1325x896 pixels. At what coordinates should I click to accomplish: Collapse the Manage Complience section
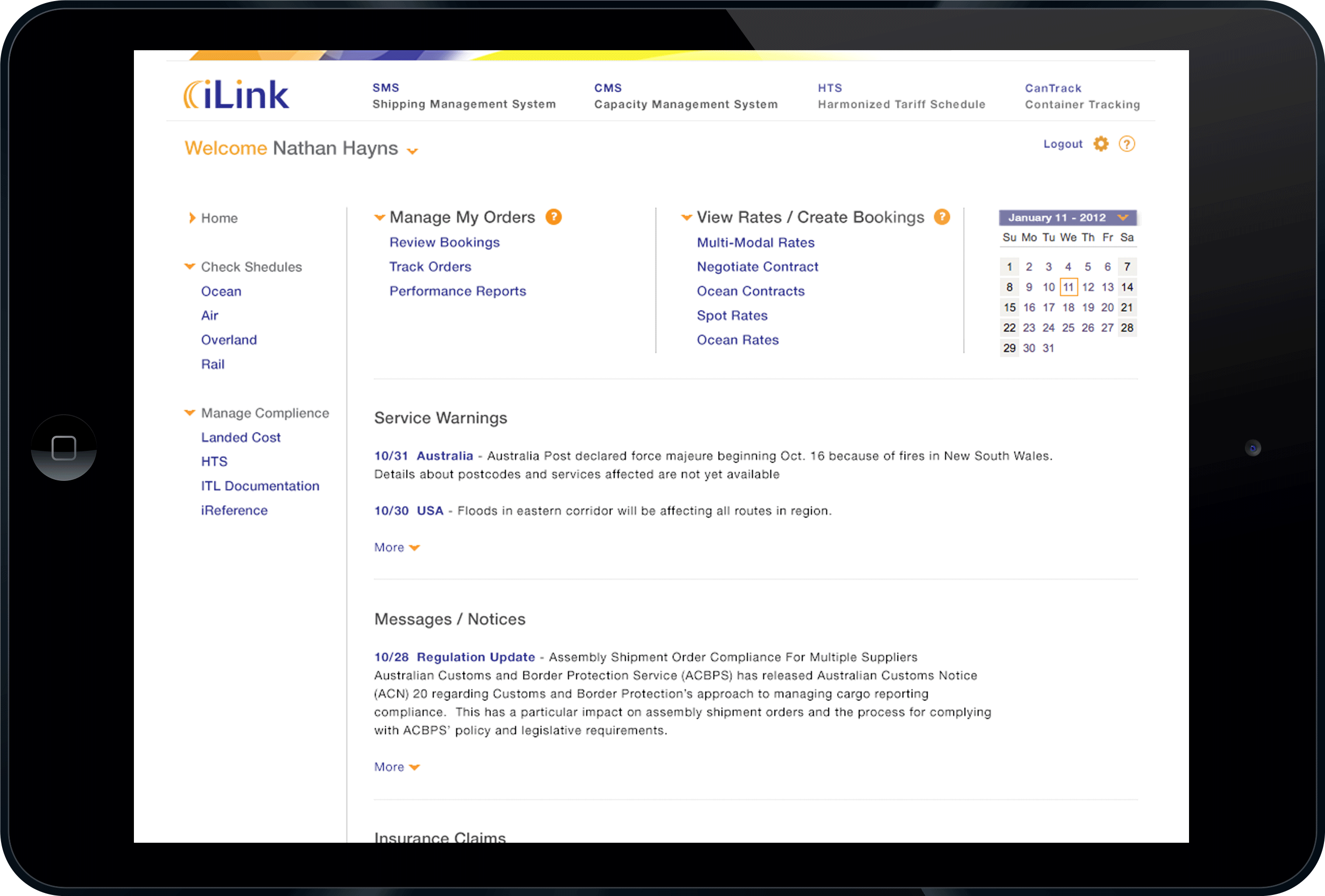(x=190, y=413)
